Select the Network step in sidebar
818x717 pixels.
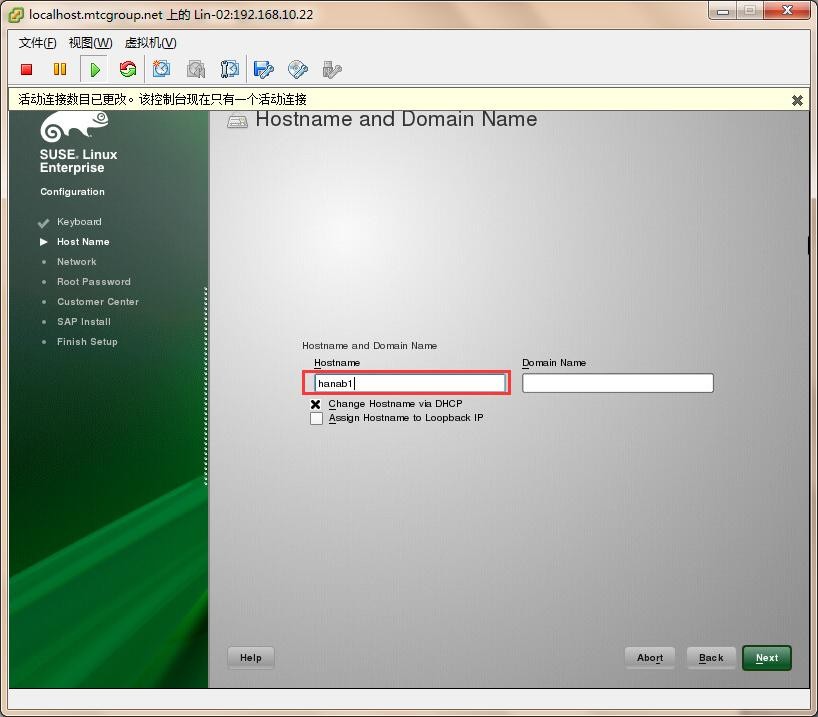coord(77,261)
